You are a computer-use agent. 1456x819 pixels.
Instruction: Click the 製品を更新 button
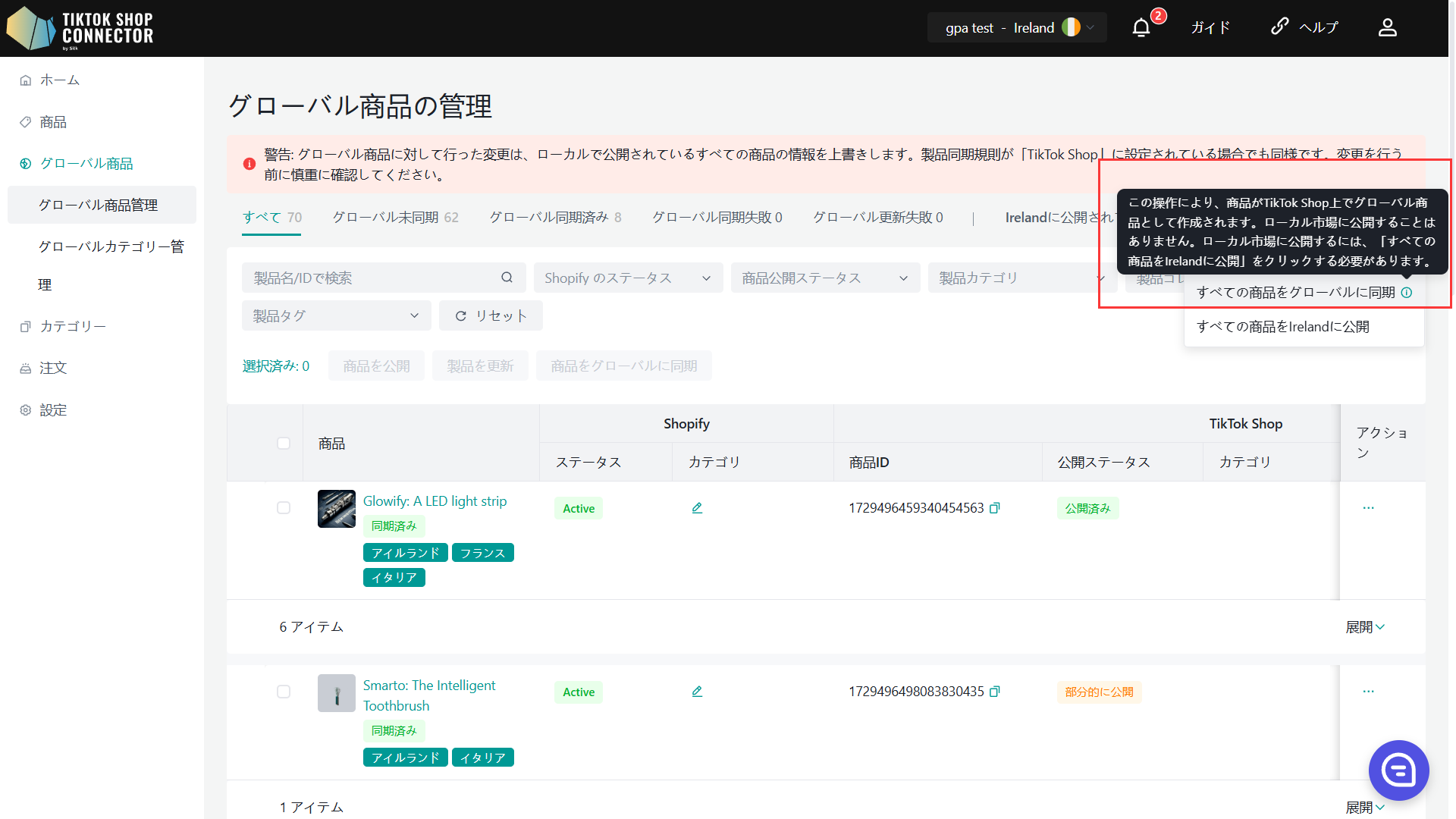[x=480, y=366]
